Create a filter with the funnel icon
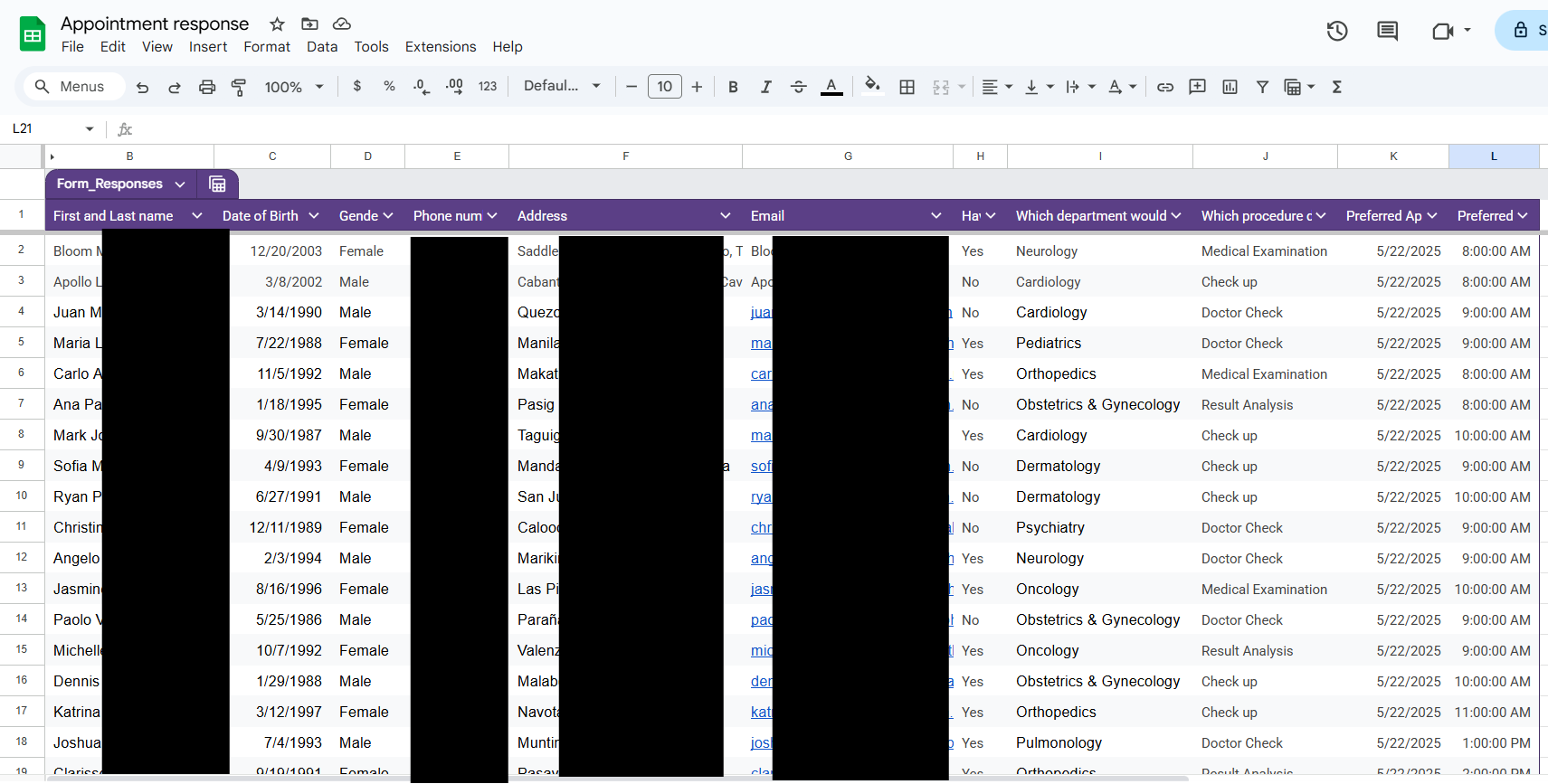 click(1262, 87)
